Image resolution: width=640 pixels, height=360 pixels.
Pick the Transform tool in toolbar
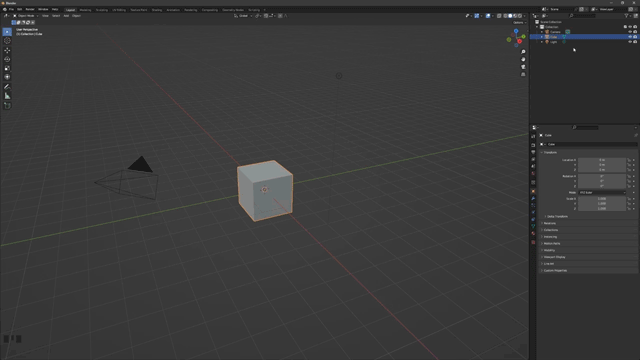click(7, 77)
